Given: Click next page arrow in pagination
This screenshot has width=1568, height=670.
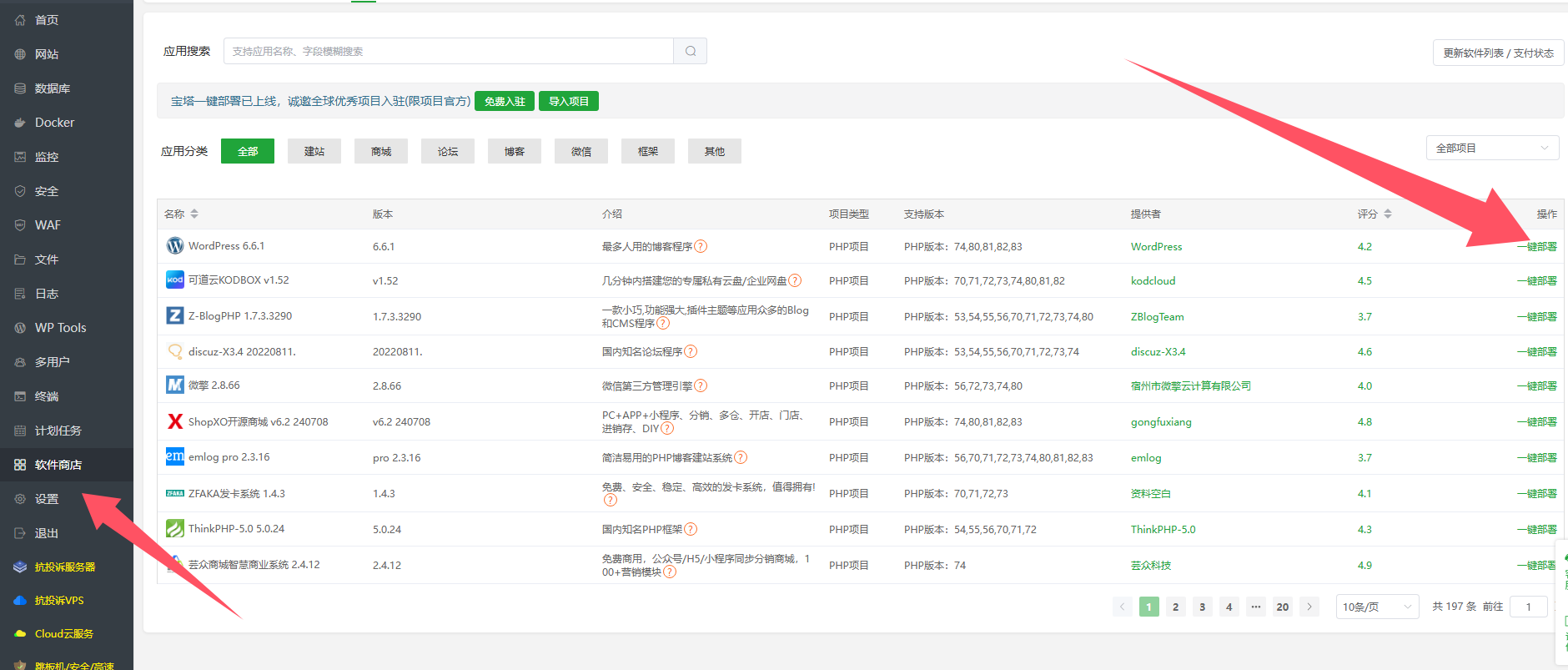Looking at the screenshot, I should point(1309,607).
